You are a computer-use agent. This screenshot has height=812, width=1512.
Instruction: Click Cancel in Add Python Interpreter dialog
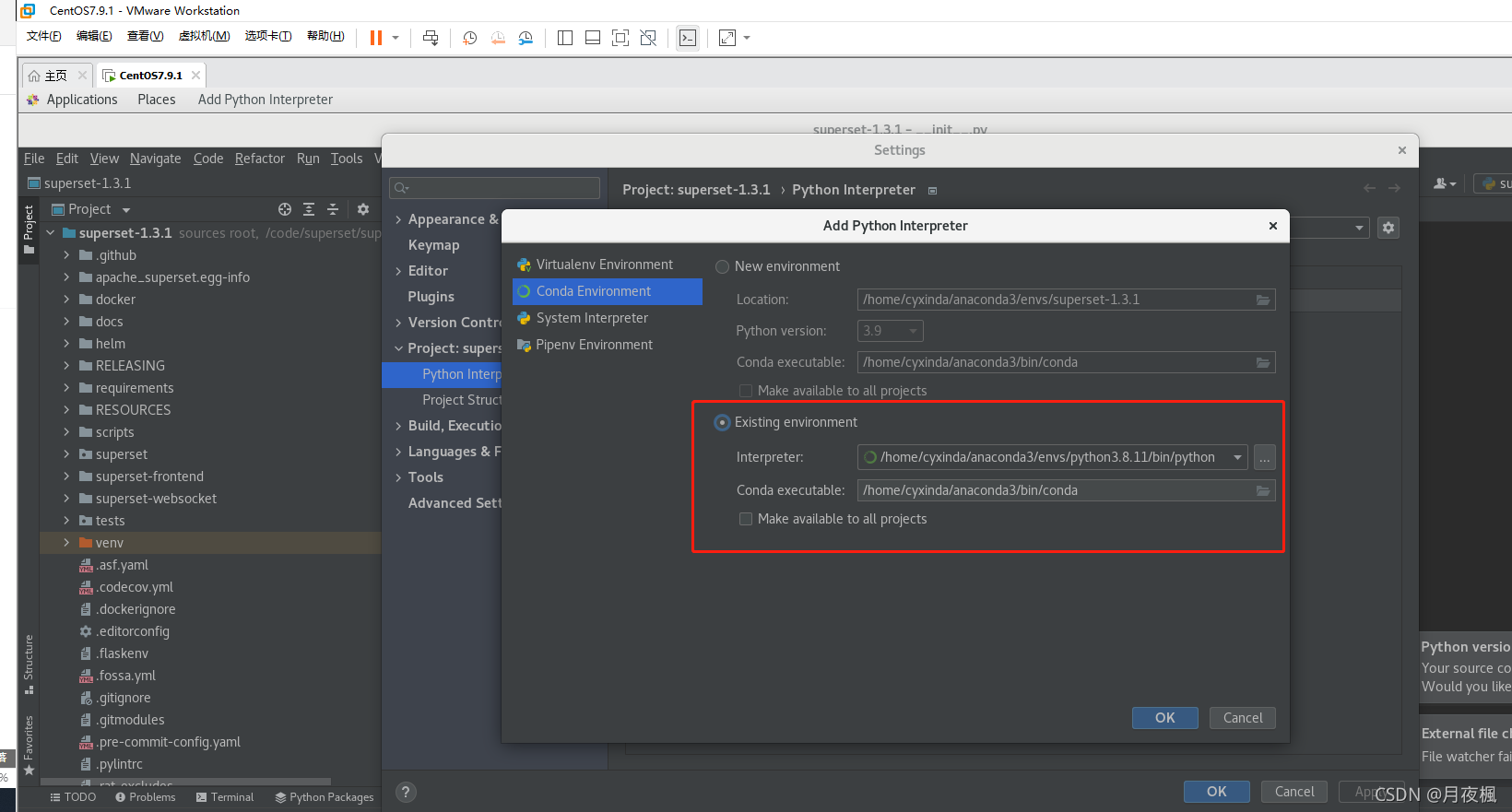1243,718
